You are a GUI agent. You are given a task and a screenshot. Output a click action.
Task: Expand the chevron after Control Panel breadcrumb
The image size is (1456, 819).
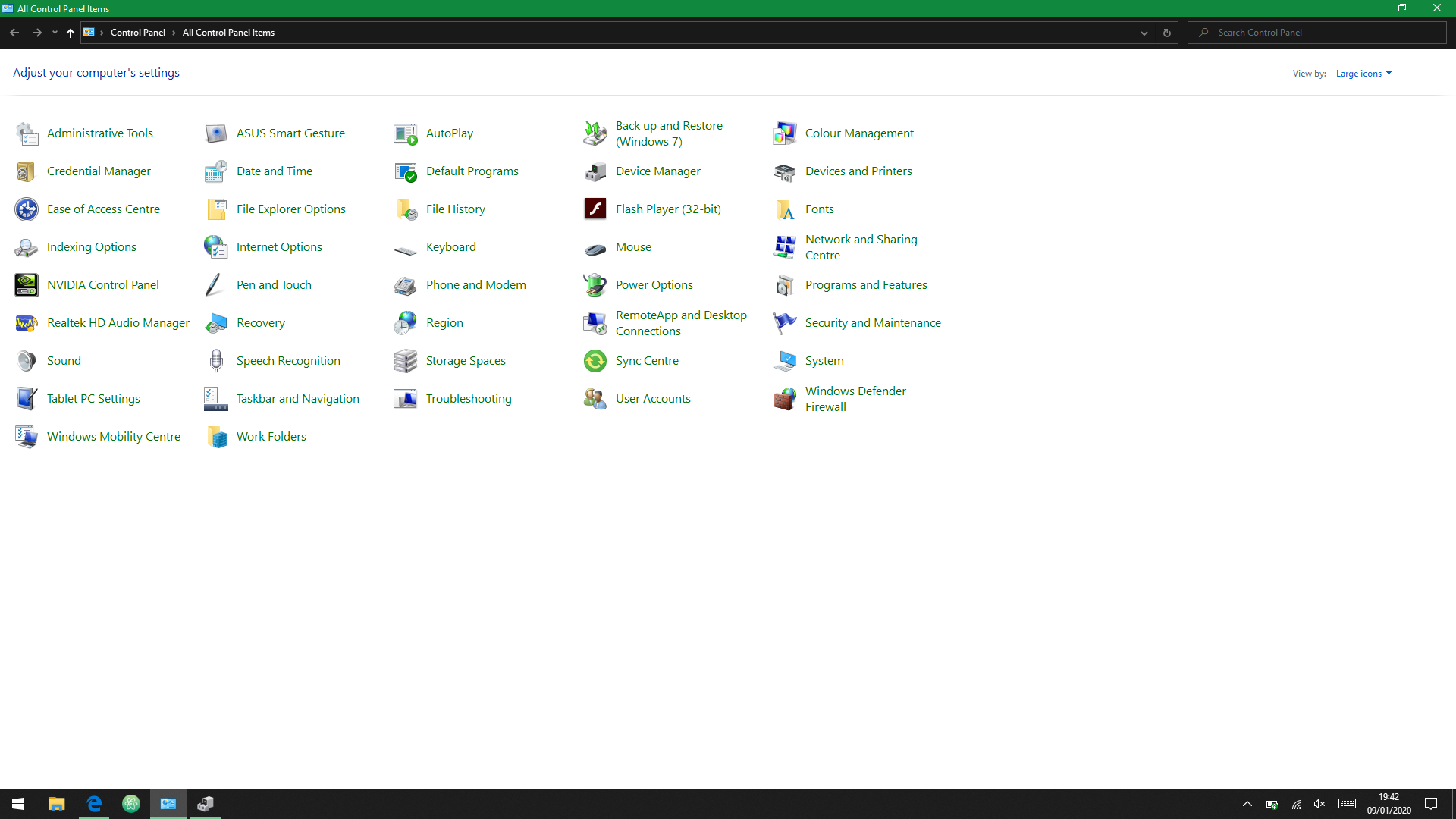(174, 33)
